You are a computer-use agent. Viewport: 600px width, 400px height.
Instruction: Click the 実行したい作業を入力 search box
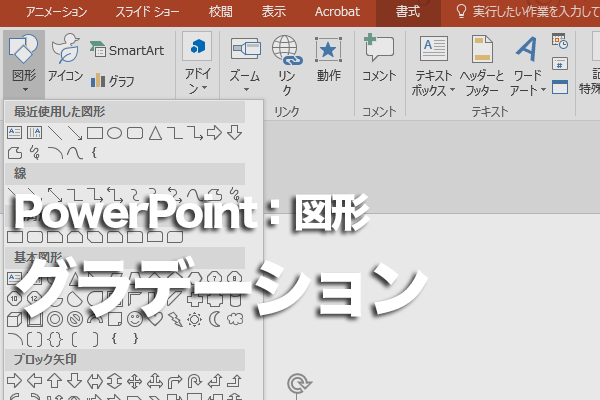pyautogui.click(x=528, y=11)
